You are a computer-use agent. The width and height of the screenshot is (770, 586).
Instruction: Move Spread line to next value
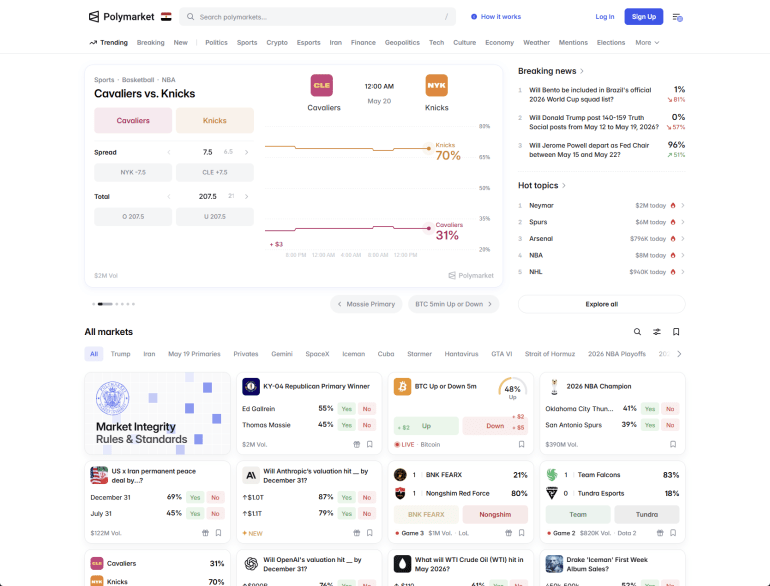tap(247, 152)
